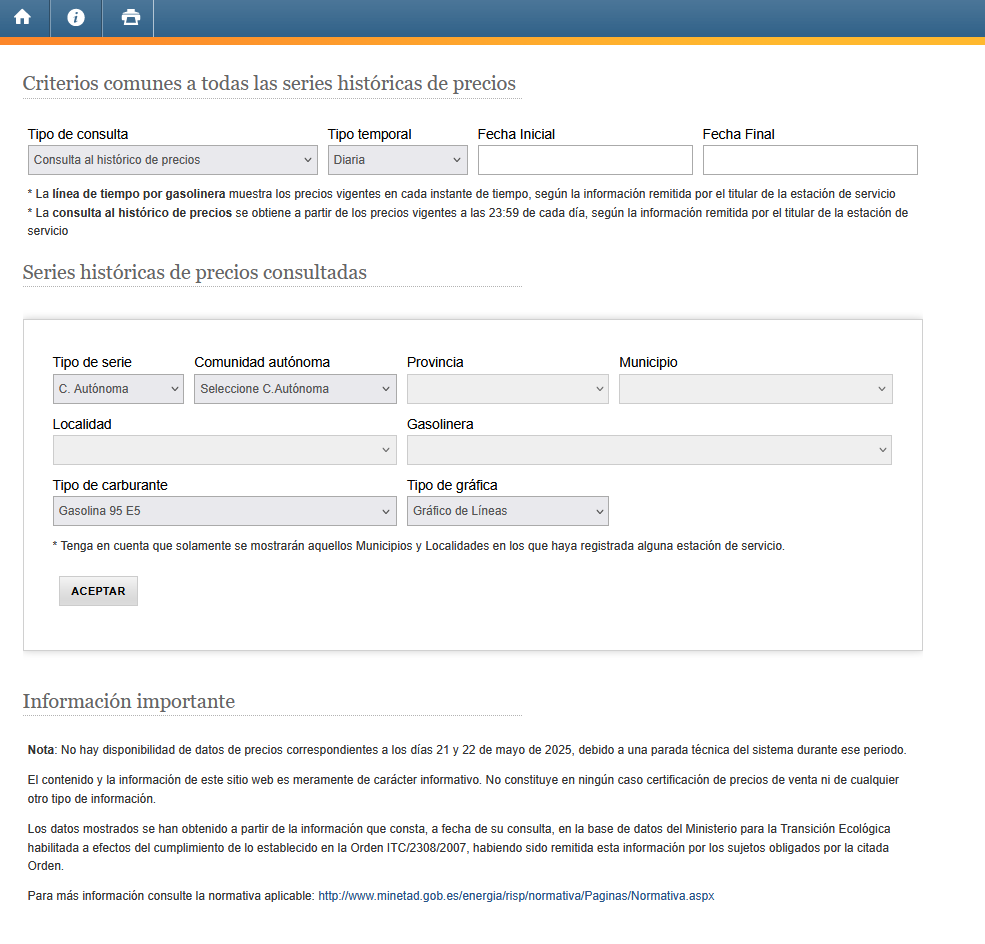Select a Comunidad autónoma from dropdown
Image resolution: width=985 pixels, height=944 pixels.
tap(295, 389)
